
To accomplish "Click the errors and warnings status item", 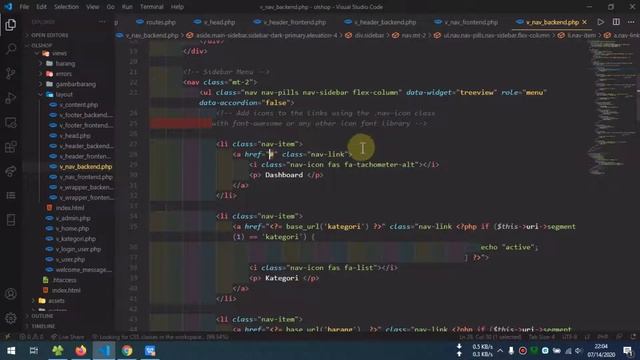I will (x=31, y=337).
